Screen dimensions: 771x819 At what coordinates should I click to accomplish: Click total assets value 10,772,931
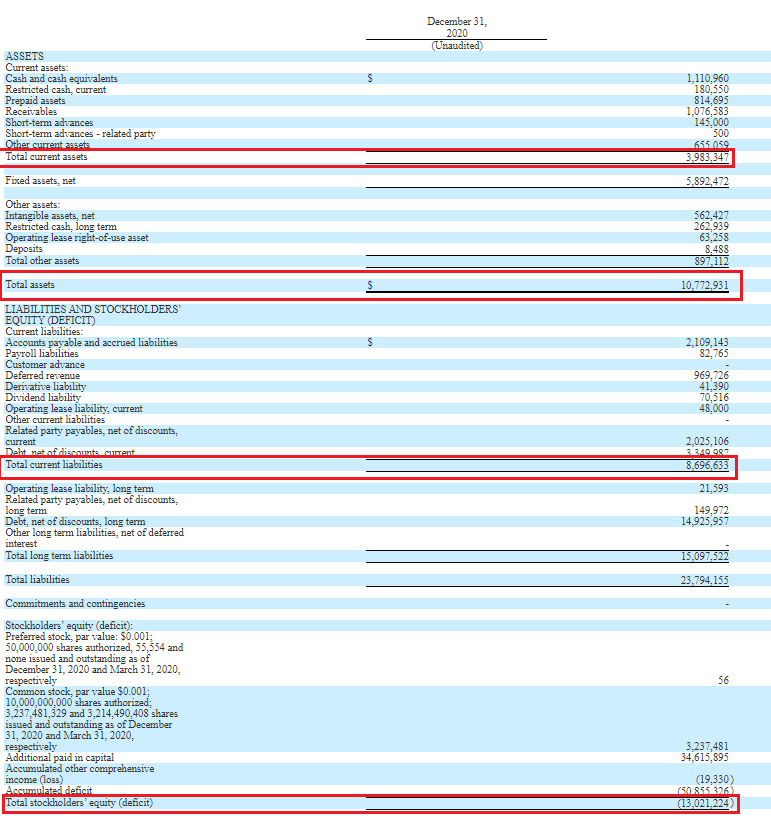[705, 285]
